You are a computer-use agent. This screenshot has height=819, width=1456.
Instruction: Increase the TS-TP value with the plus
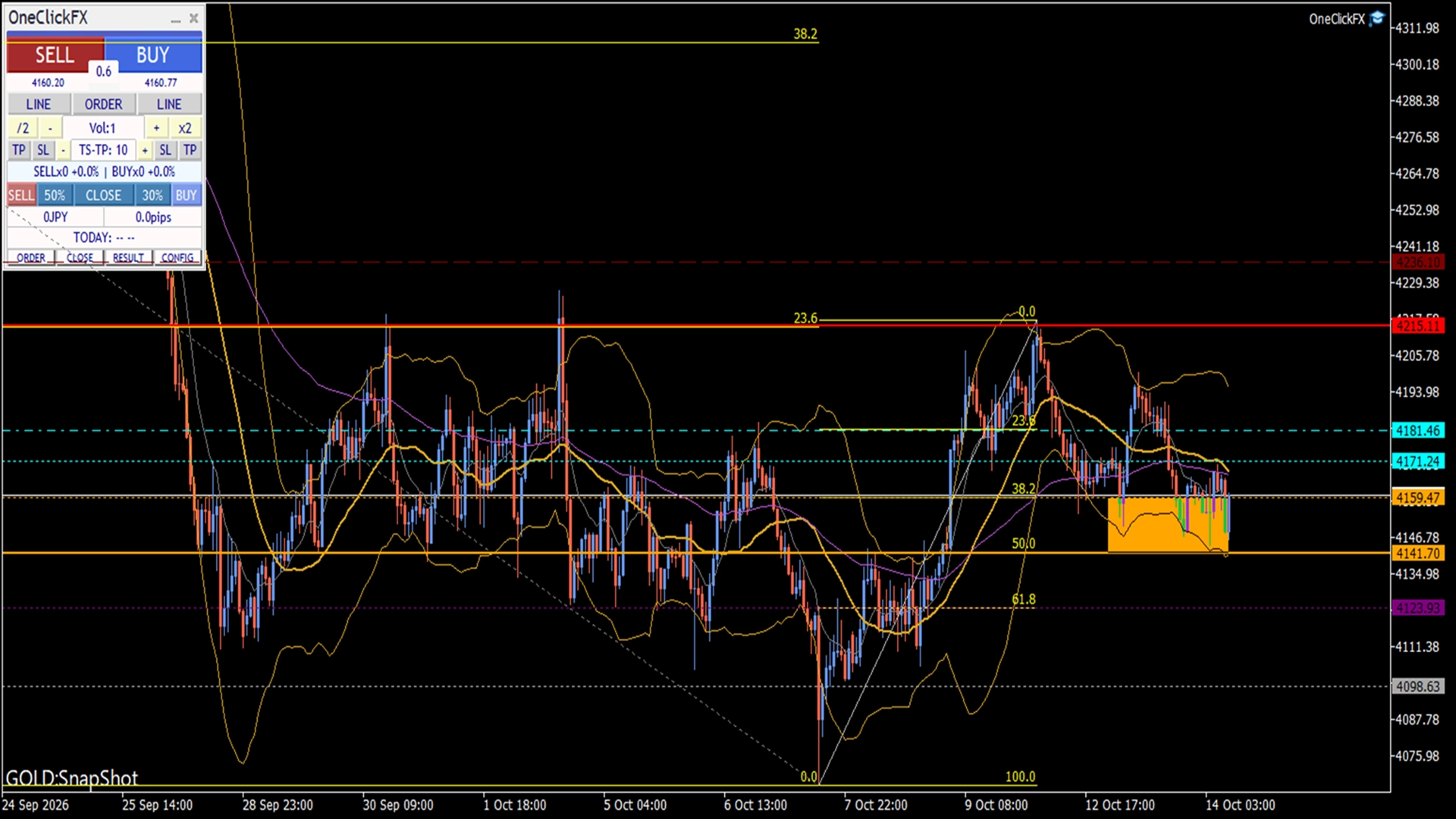click(x=145, y=150)
